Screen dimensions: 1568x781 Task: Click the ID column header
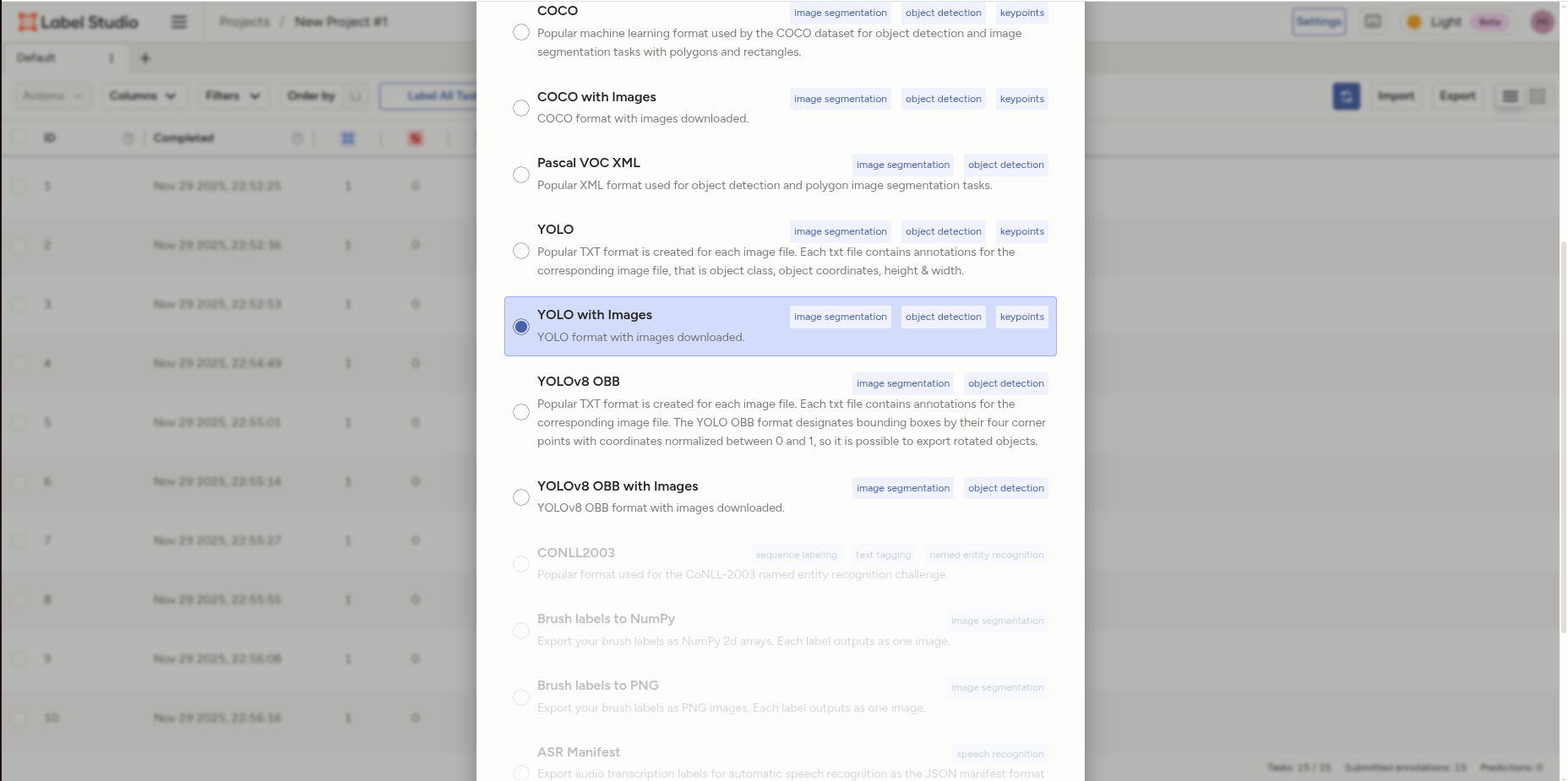click(x=50, y=138)
